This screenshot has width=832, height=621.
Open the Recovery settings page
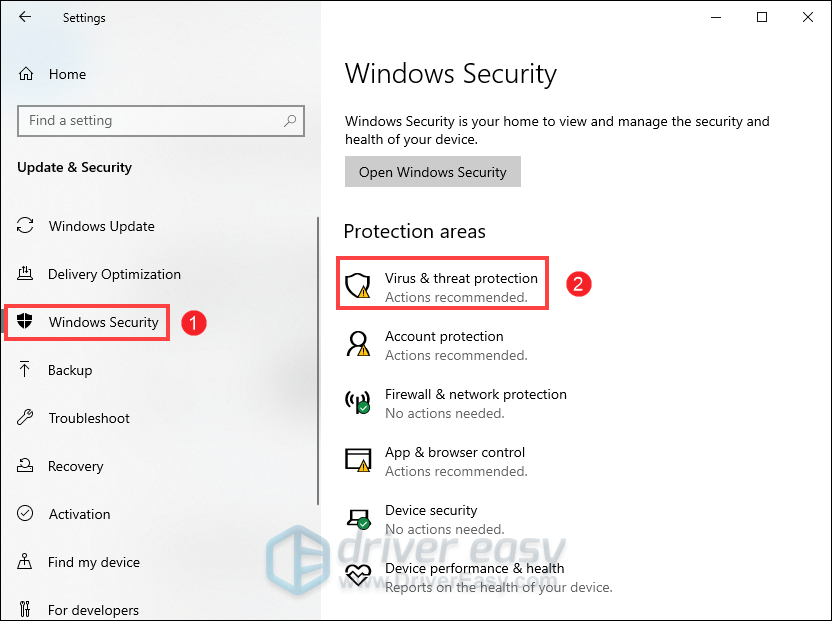coord(75,466)
